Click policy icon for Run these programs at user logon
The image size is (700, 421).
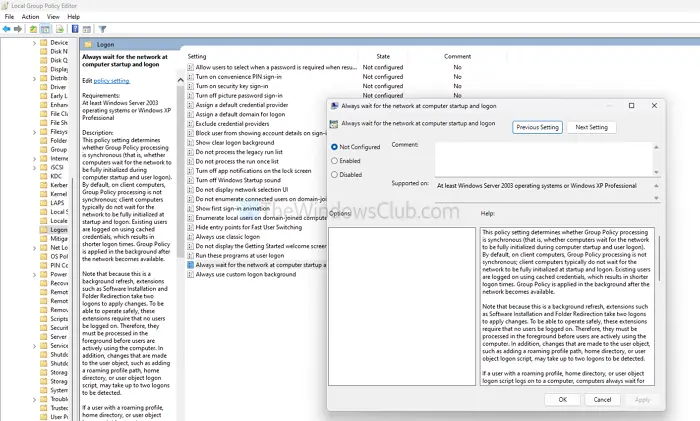point(191,255)
